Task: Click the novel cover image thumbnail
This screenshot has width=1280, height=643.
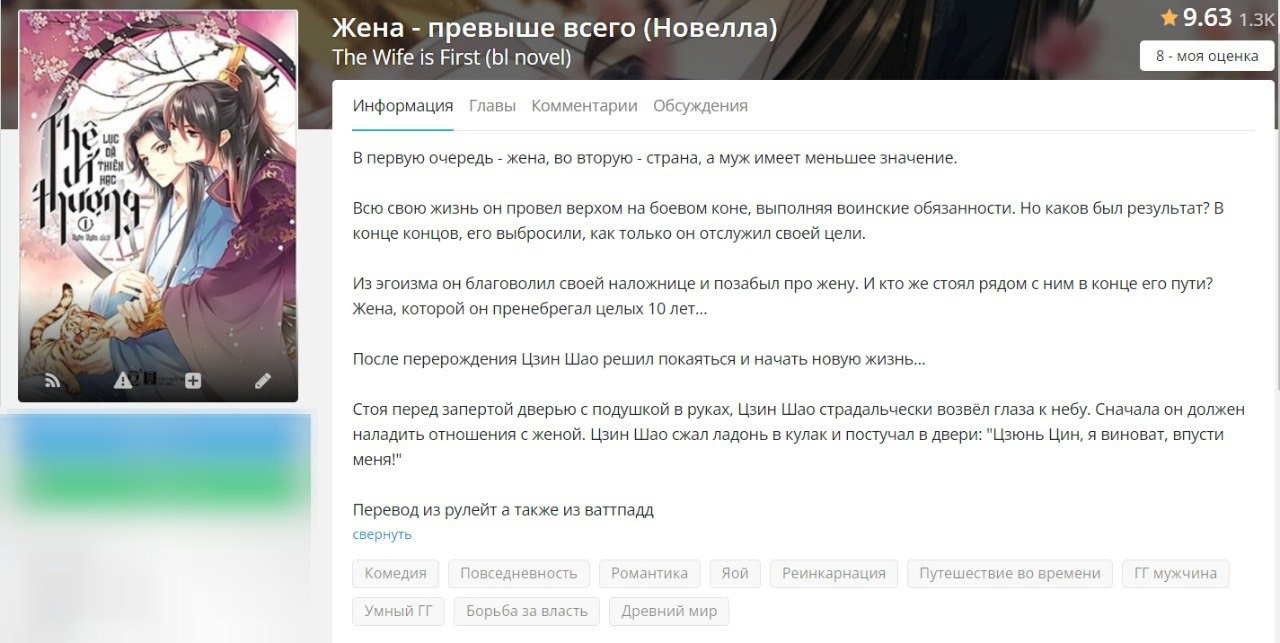Action: [x=158, y=205]
